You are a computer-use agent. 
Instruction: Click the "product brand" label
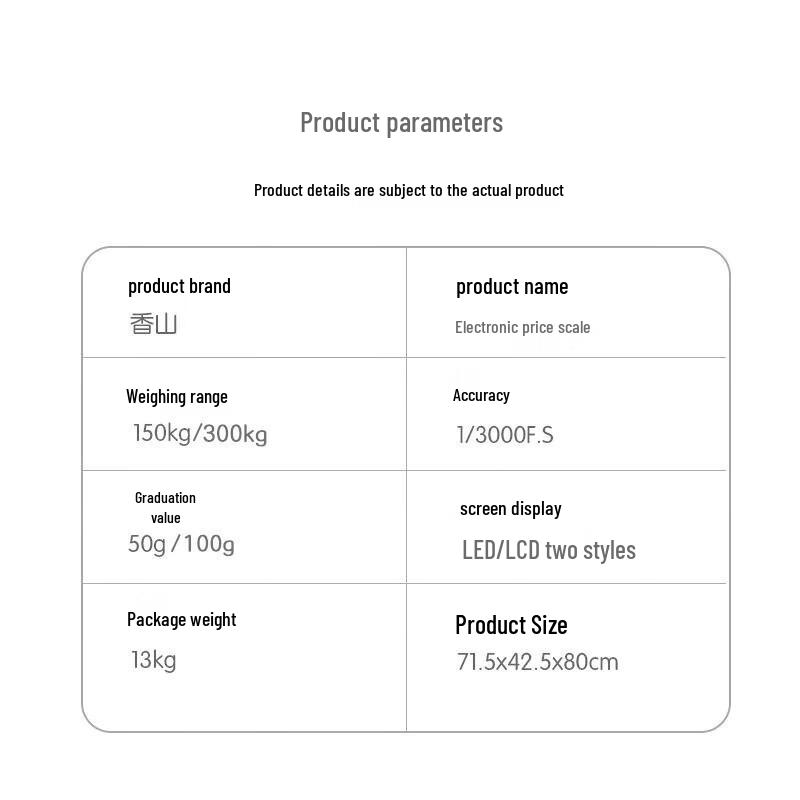tap(179, 286)
